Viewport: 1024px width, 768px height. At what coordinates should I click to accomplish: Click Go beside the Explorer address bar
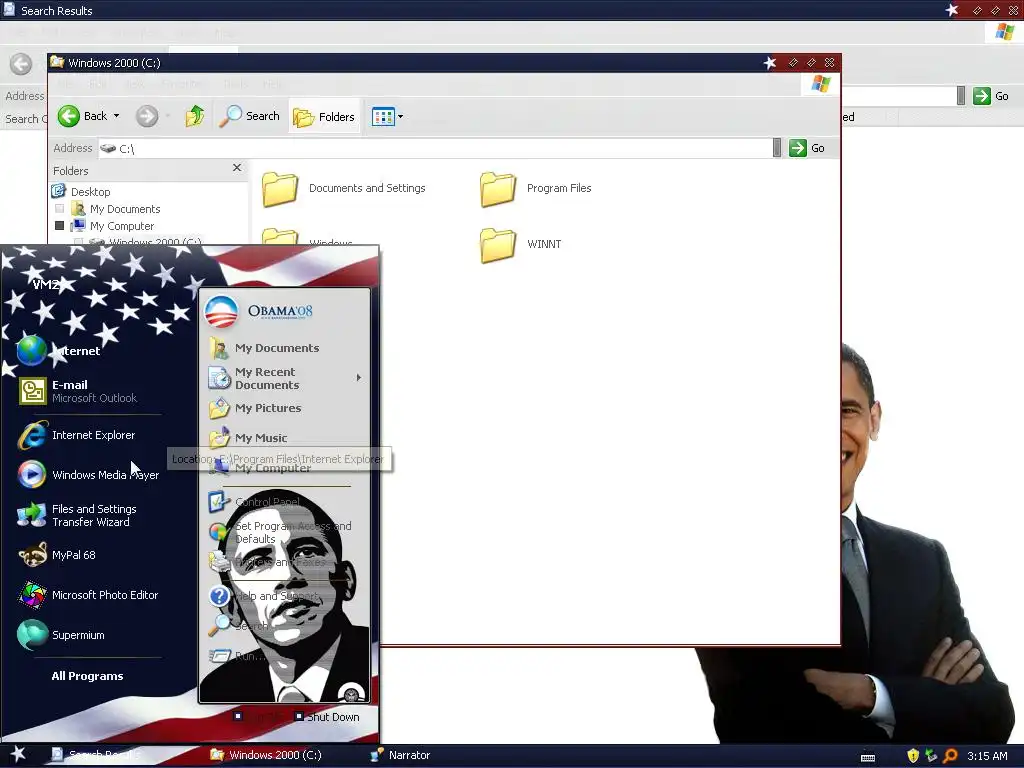[807, 148]
